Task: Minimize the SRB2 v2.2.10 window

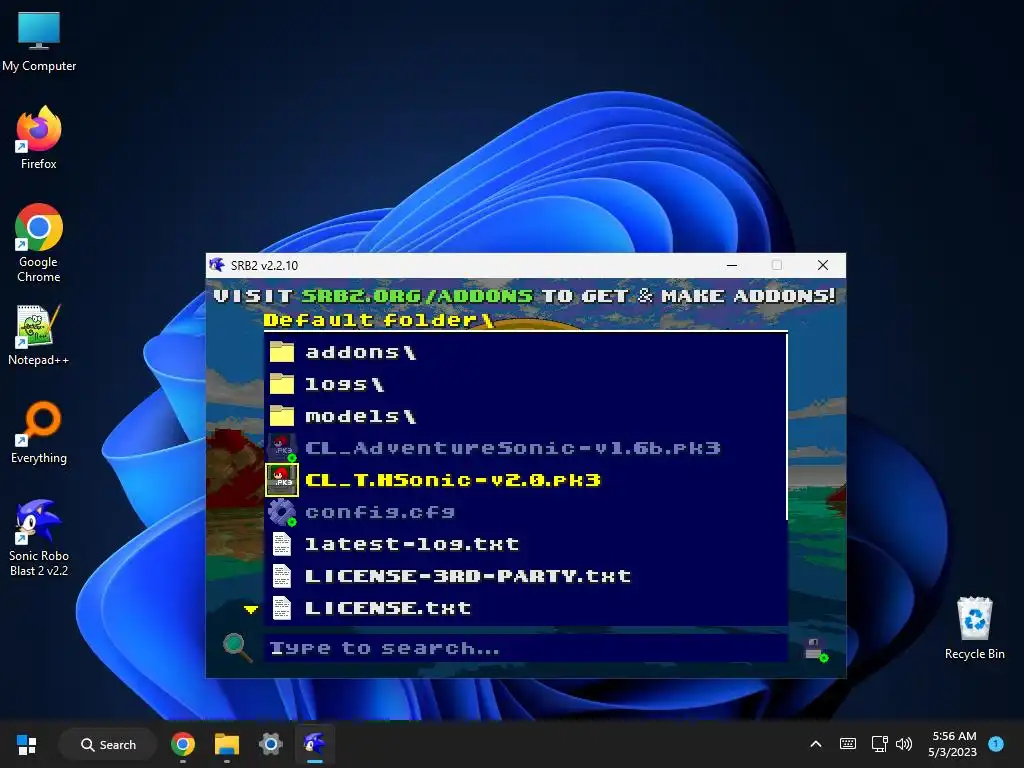Action: [732, 265]
